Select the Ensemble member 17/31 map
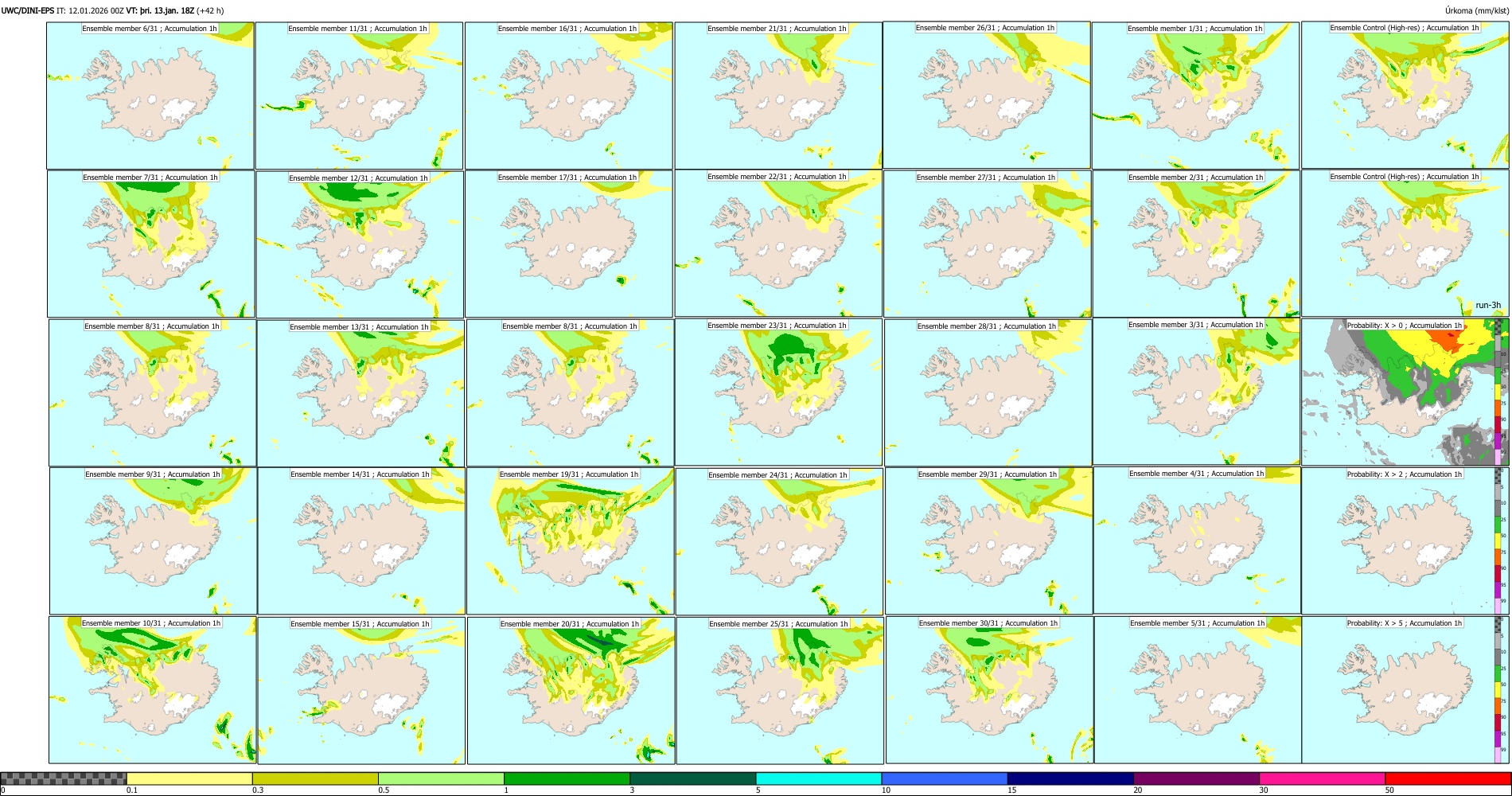The height and width of the screenshot is (796, 1512). point(569,244)
